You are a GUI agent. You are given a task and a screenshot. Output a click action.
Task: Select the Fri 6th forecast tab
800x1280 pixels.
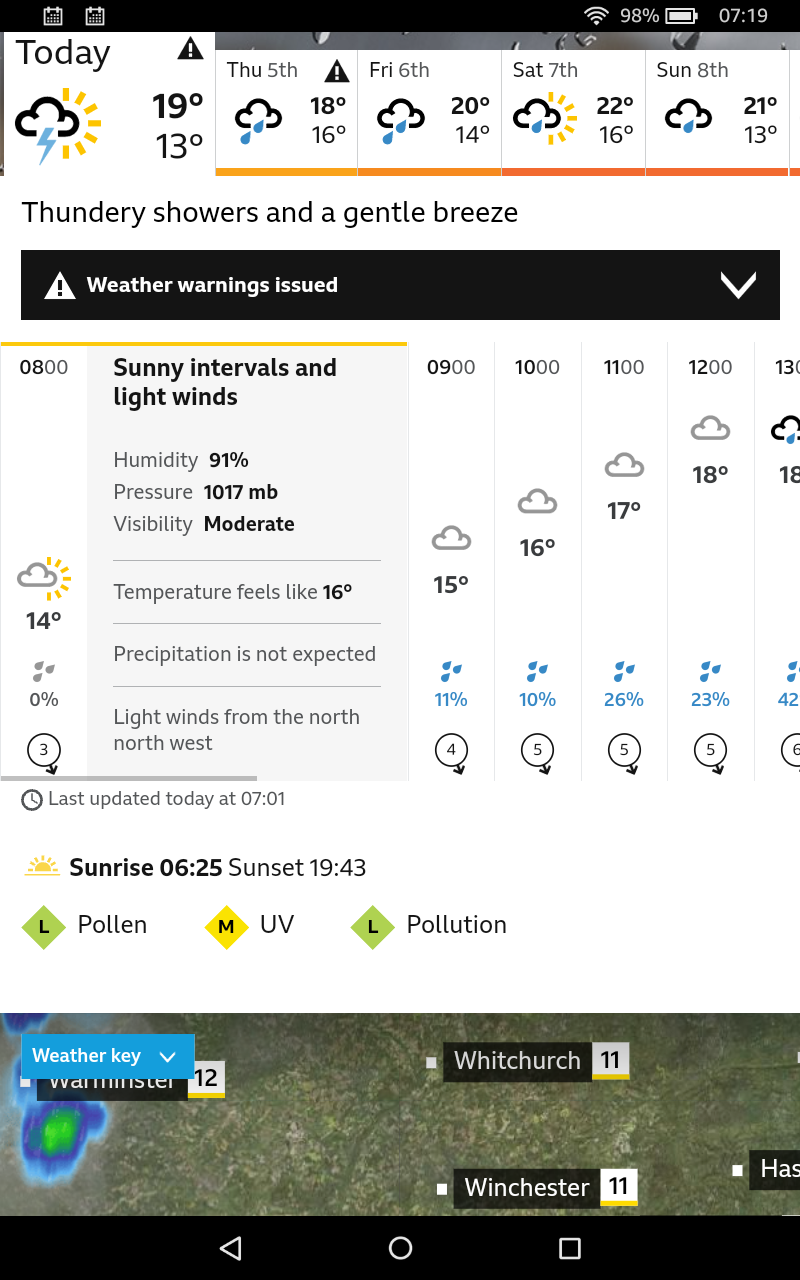pyautogui.click(x=429, y=112)
